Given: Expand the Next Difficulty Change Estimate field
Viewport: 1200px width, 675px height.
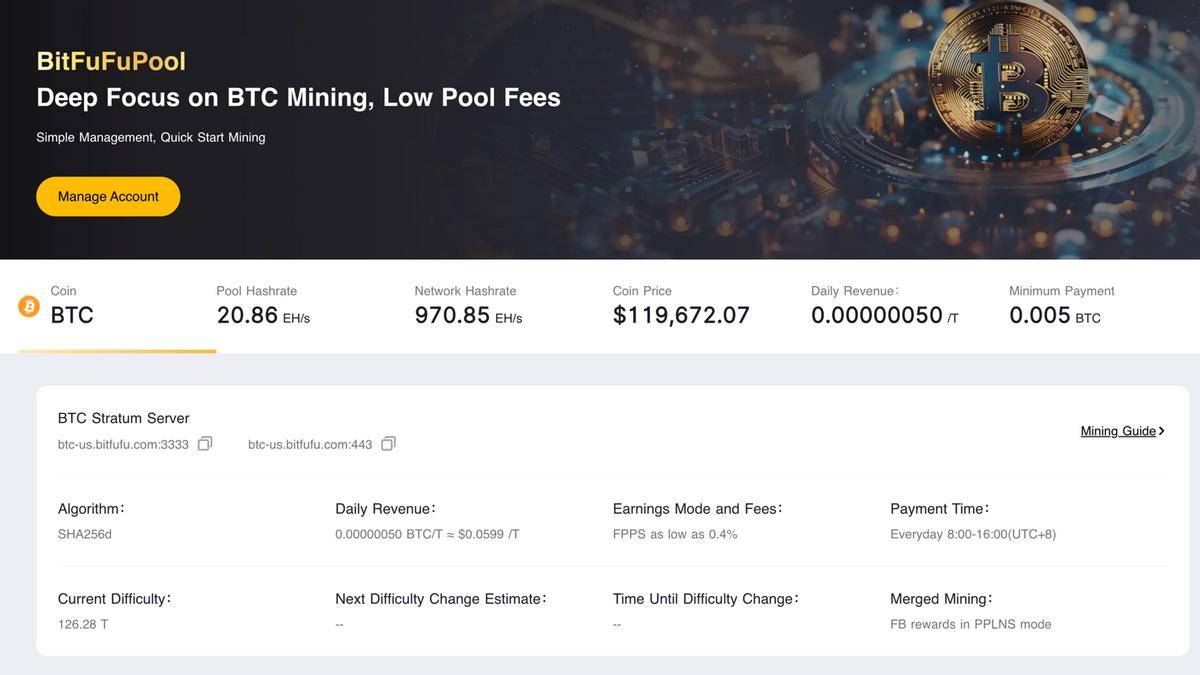Looking at the screenshot, I should [337, 622].
